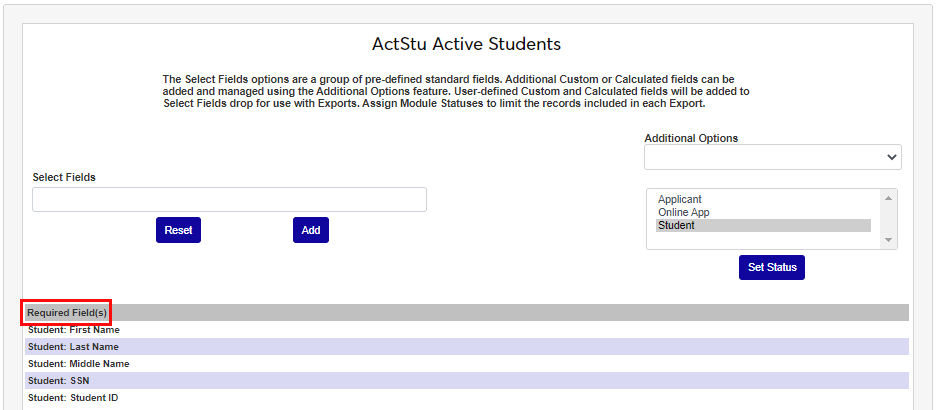Click the status list scroll up arrow
The image size is (936, 410).
887,197
